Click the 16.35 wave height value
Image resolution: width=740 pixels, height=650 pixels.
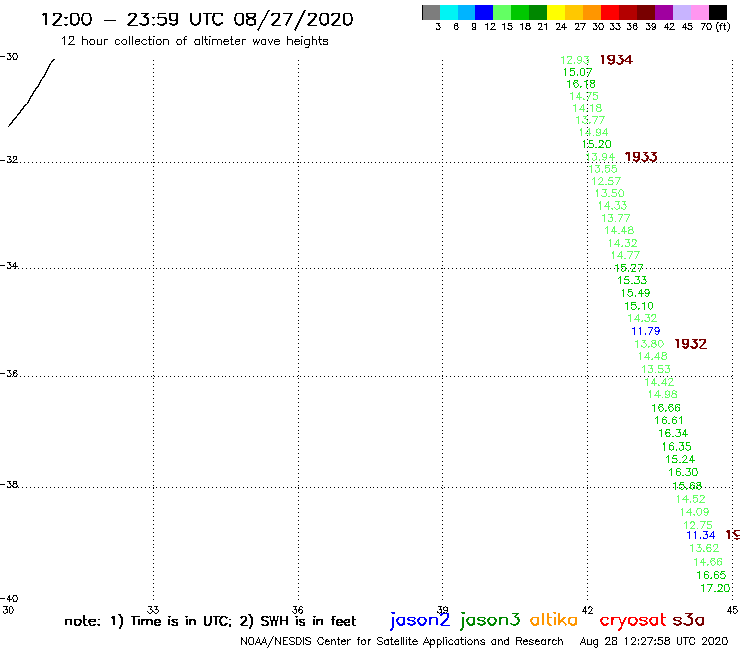676,447
